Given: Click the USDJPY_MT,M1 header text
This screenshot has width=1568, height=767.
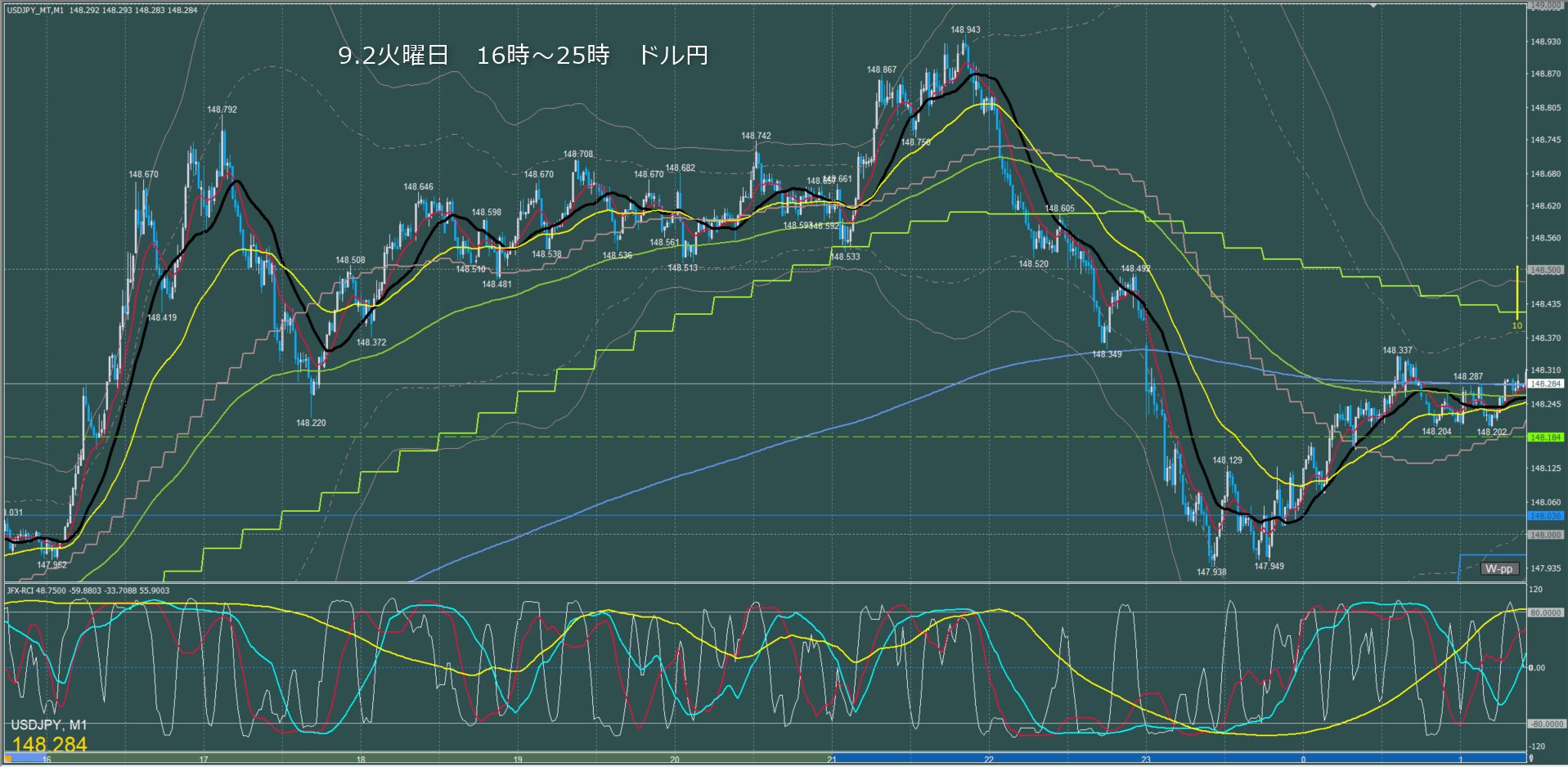Looking at the screenshot, I should [34, 10].
